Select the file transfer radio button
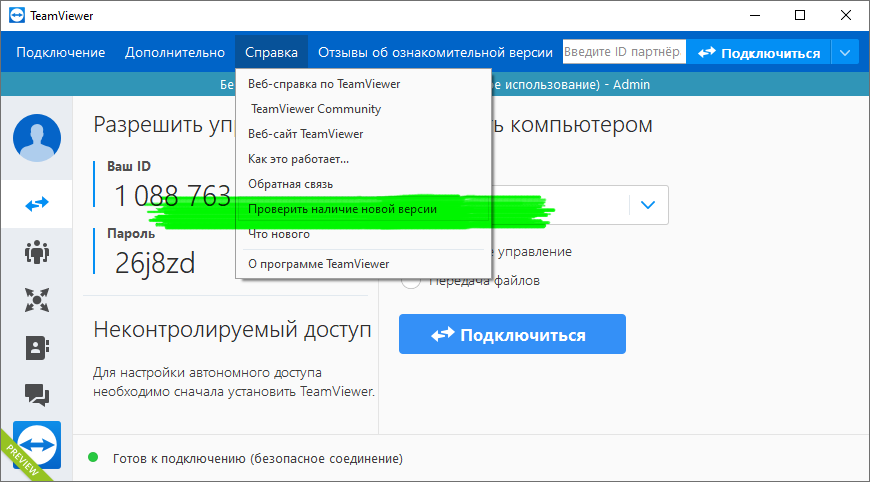 coord(411,281)
